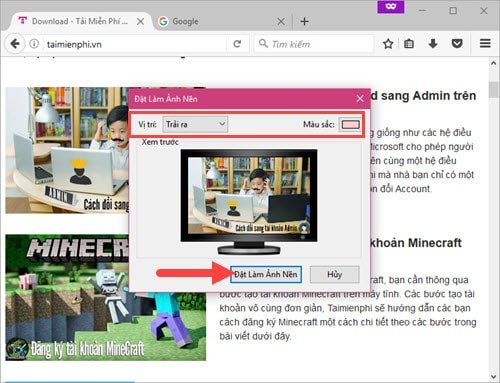Close the Google tab

(281, 21)
